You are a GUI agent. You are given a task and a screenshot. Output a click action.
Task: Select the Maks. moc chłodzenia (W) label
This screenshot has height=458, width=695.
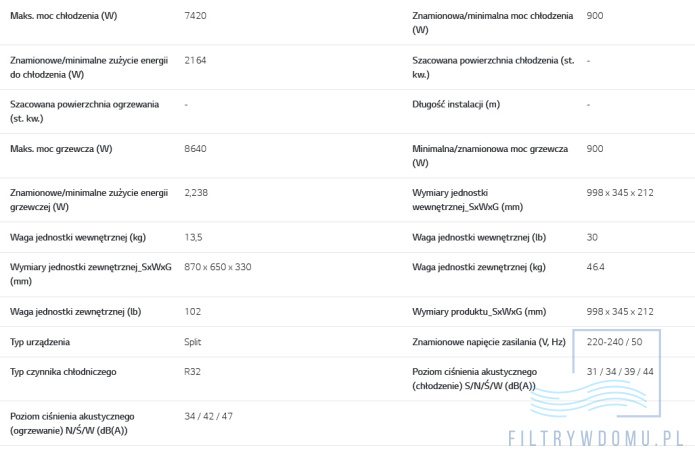(x=63, y=16)
